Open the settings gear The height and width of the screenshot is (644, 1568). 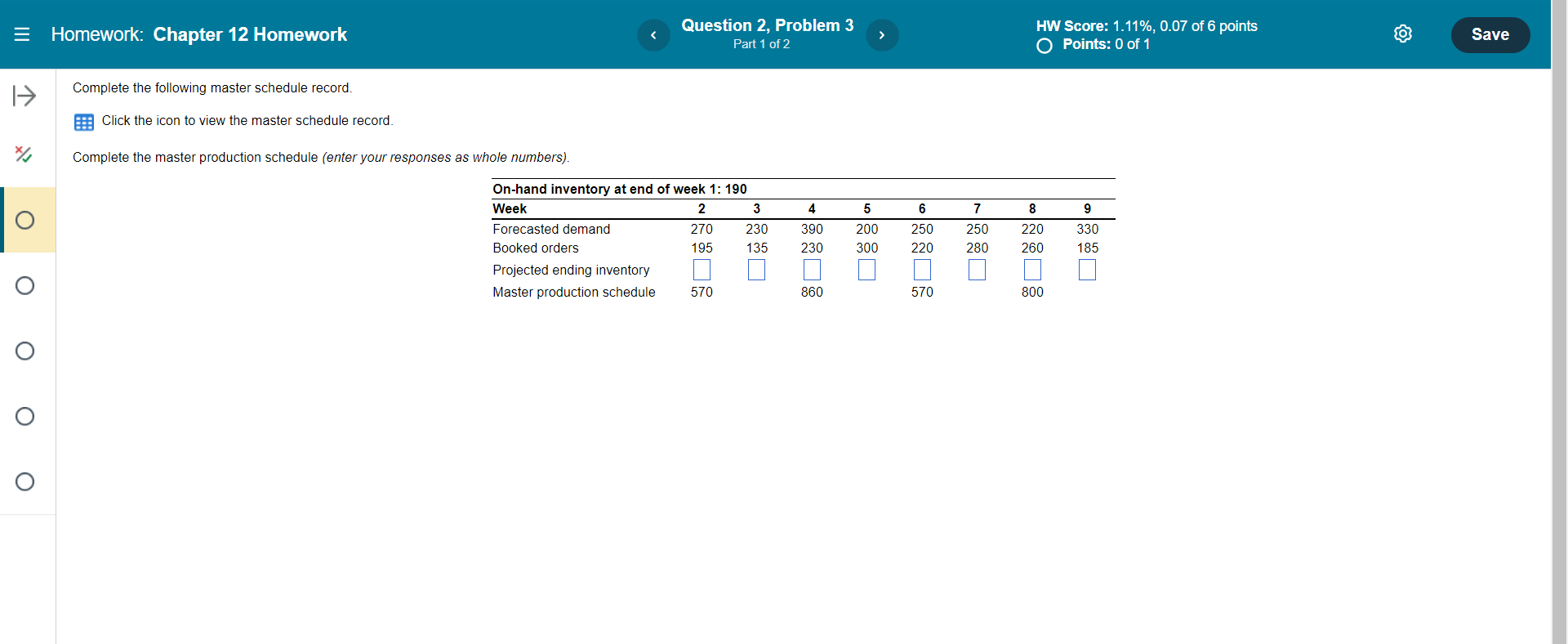(1403, 34)
